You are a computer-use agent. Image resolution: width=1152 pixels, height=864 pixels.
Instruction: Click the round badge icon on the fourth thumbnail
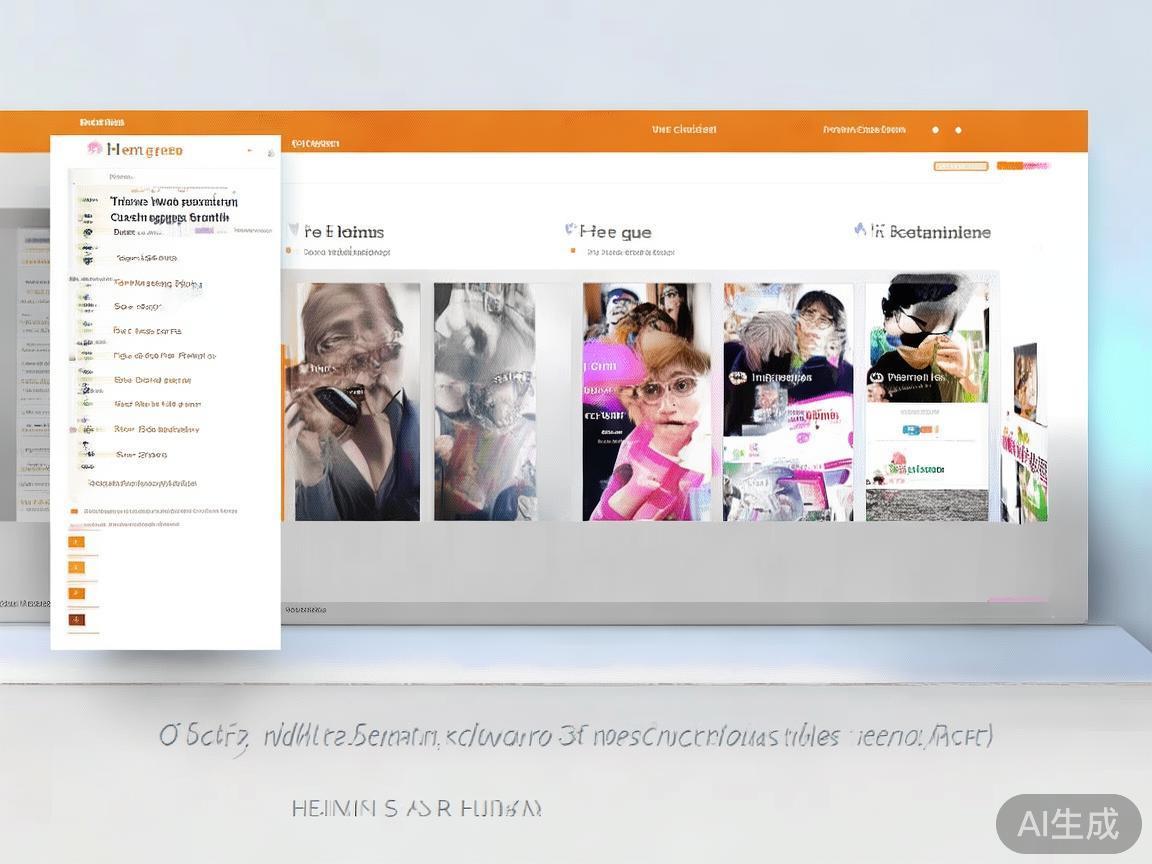[x=740, y=378]
